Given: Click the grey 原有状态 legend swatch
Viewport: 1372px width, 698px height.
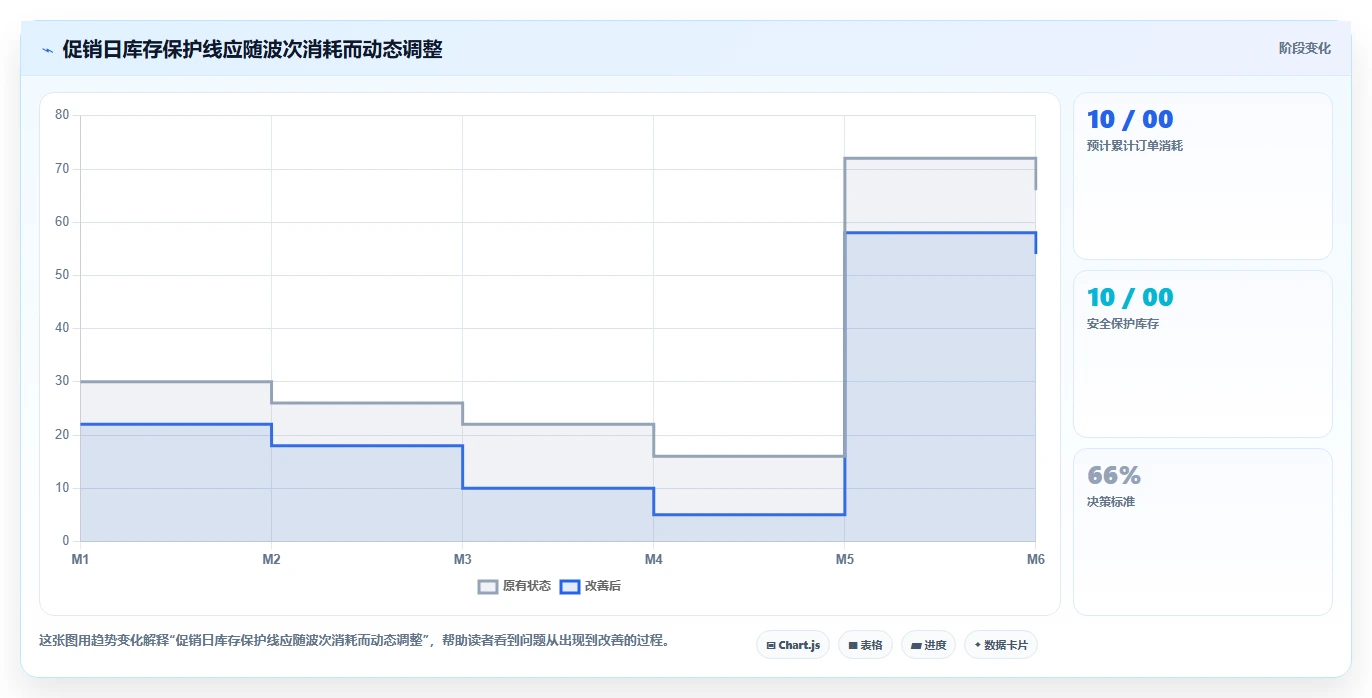Looking at the screenshot, I should coord(488,586).
